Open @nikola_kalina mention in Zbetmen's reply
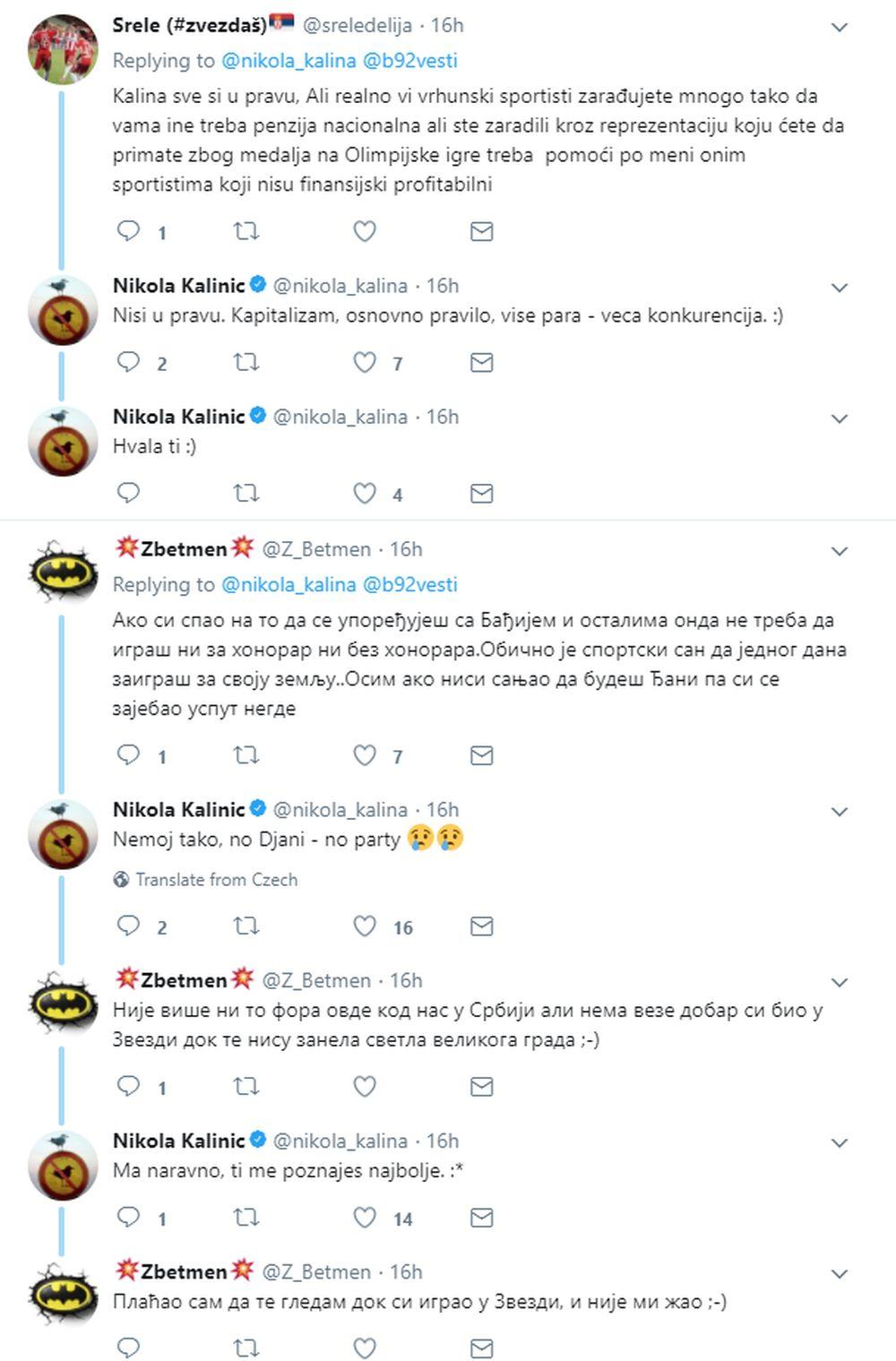896x1361 pixels. [x=289, y=584]
